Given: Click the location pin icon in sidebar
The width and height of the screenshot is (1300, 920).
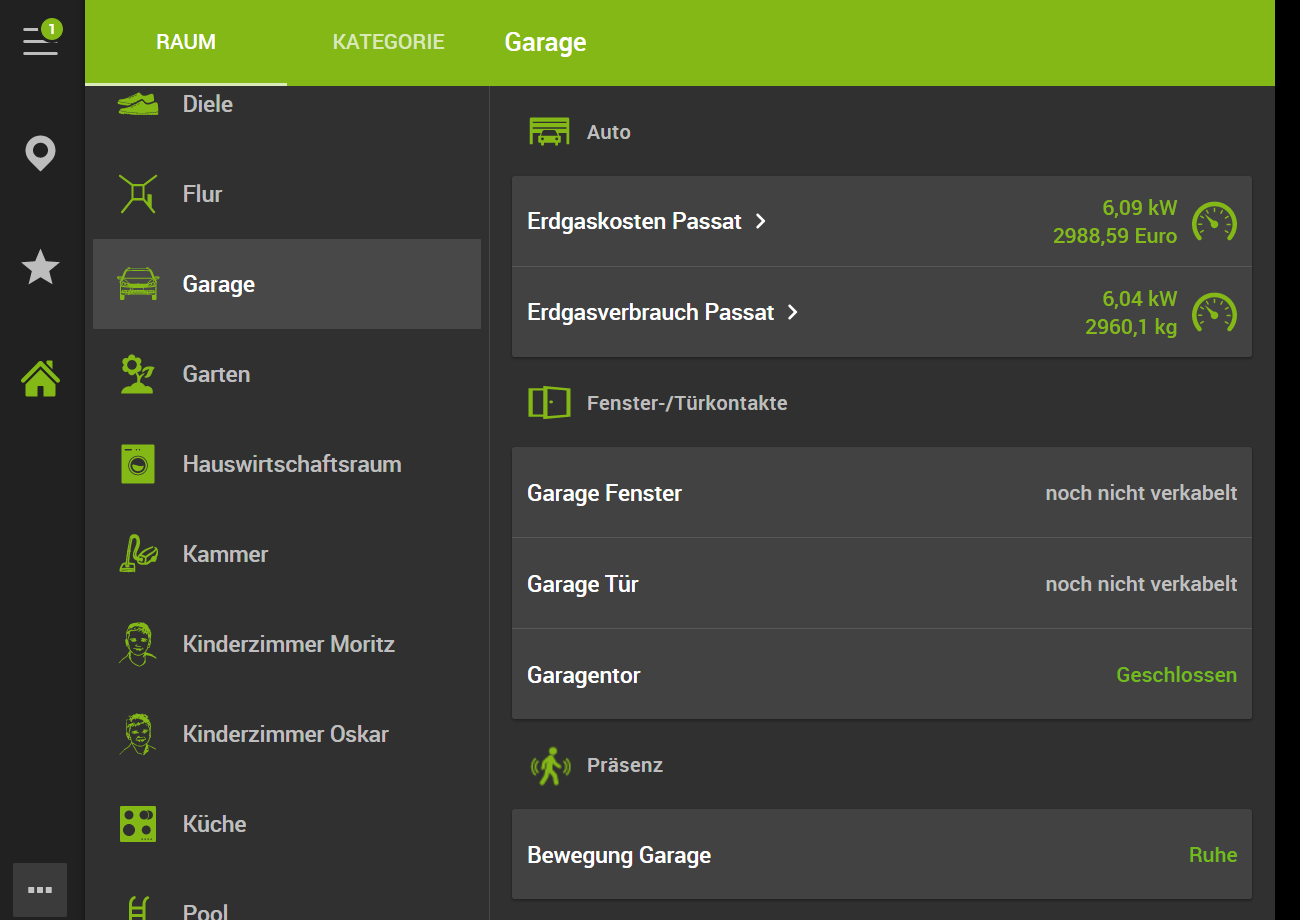Looking at the screenshot, I should coord(40,154).
